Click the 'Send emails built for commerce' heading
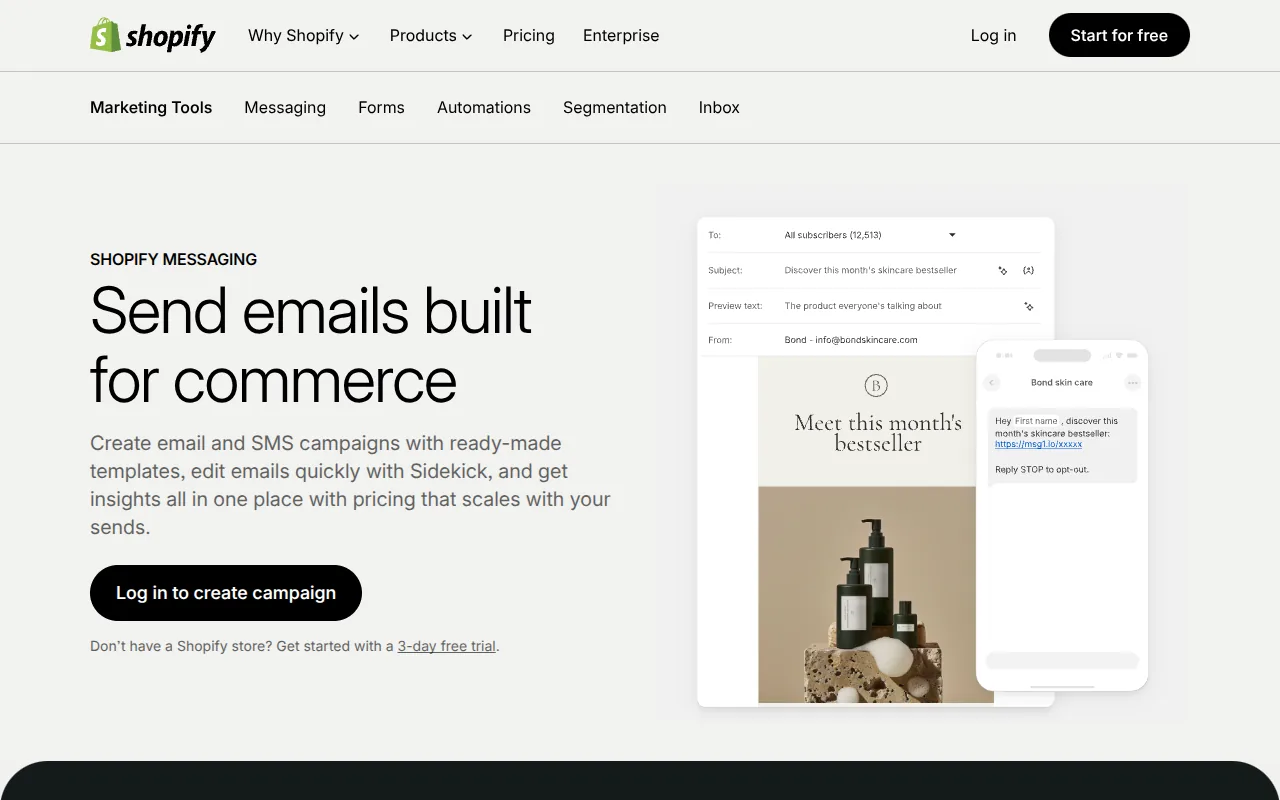 point(311,345)
